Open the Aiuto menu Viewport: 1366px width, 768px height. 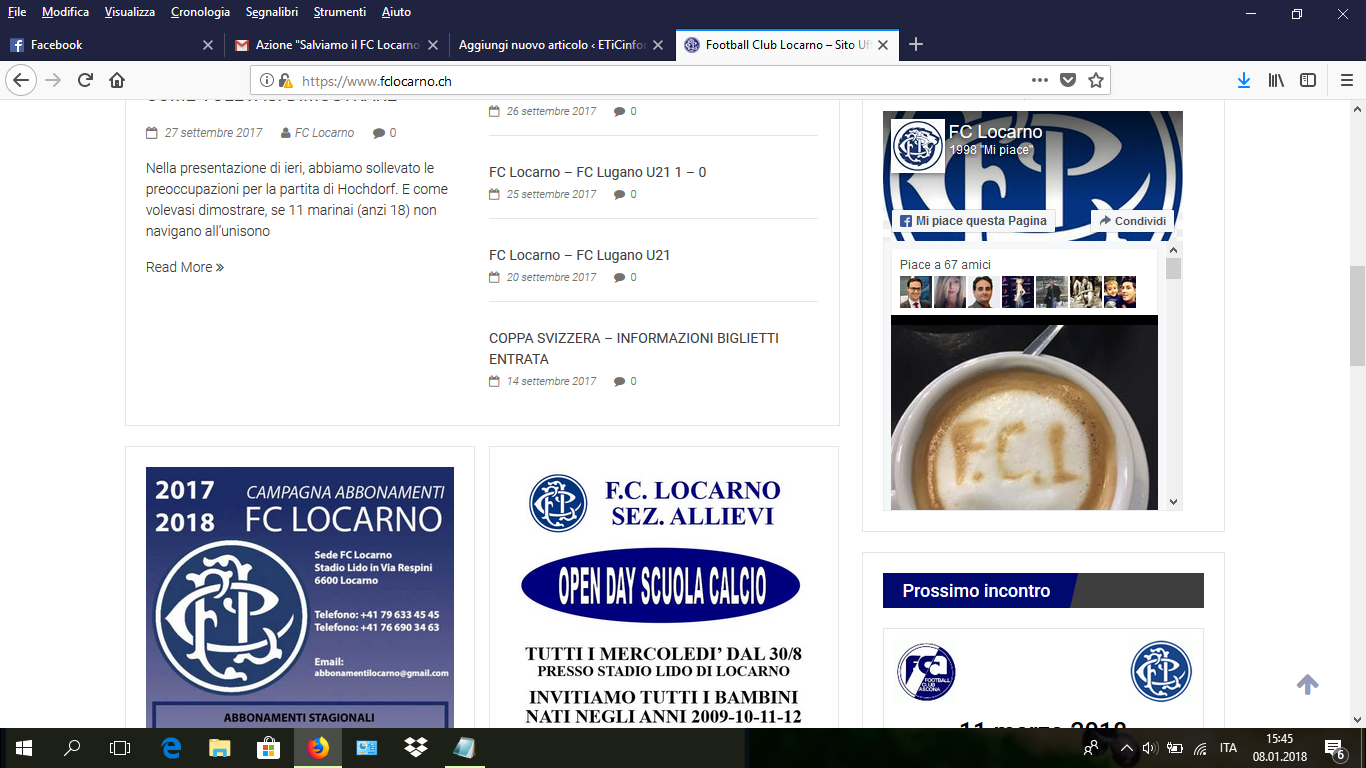click(396, 12)
